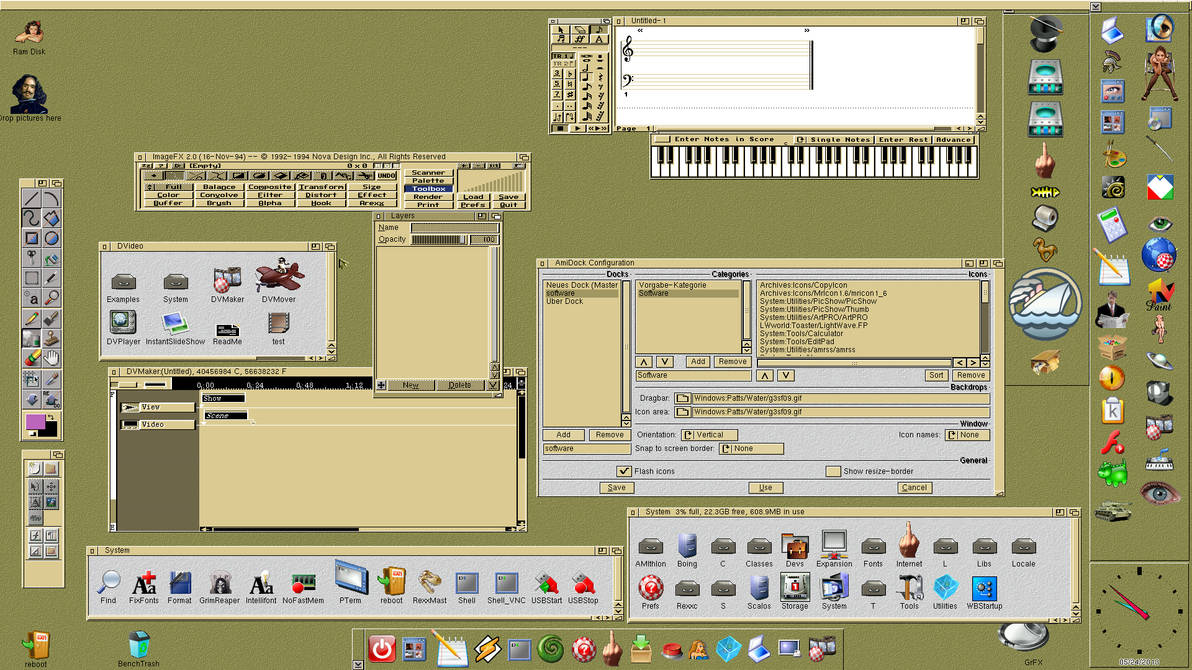The width and height of the screenshot is (1192, 670).
Task: Disable the Flash icons checkbox
Action: pyautogui.click(x=624, y=470)
